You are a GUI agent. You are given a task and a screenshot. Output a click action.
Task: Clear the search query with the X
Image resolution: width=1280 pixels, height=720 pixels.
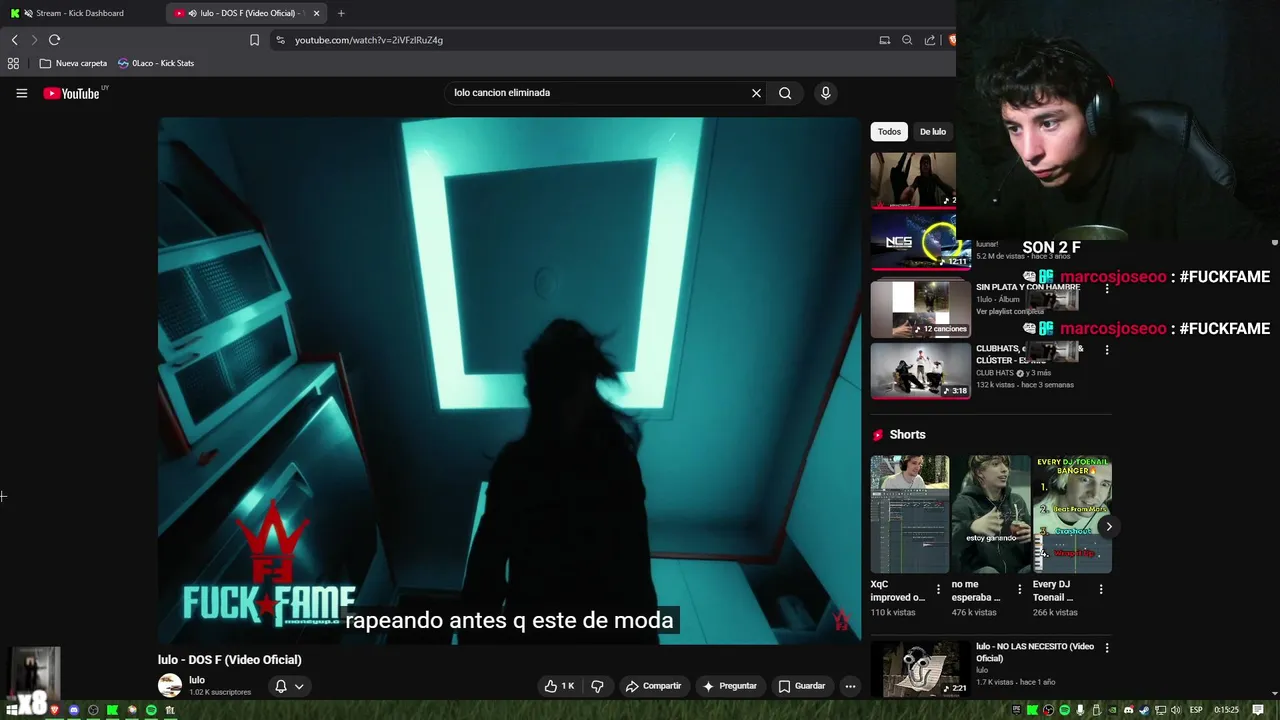tap(756, 93)
